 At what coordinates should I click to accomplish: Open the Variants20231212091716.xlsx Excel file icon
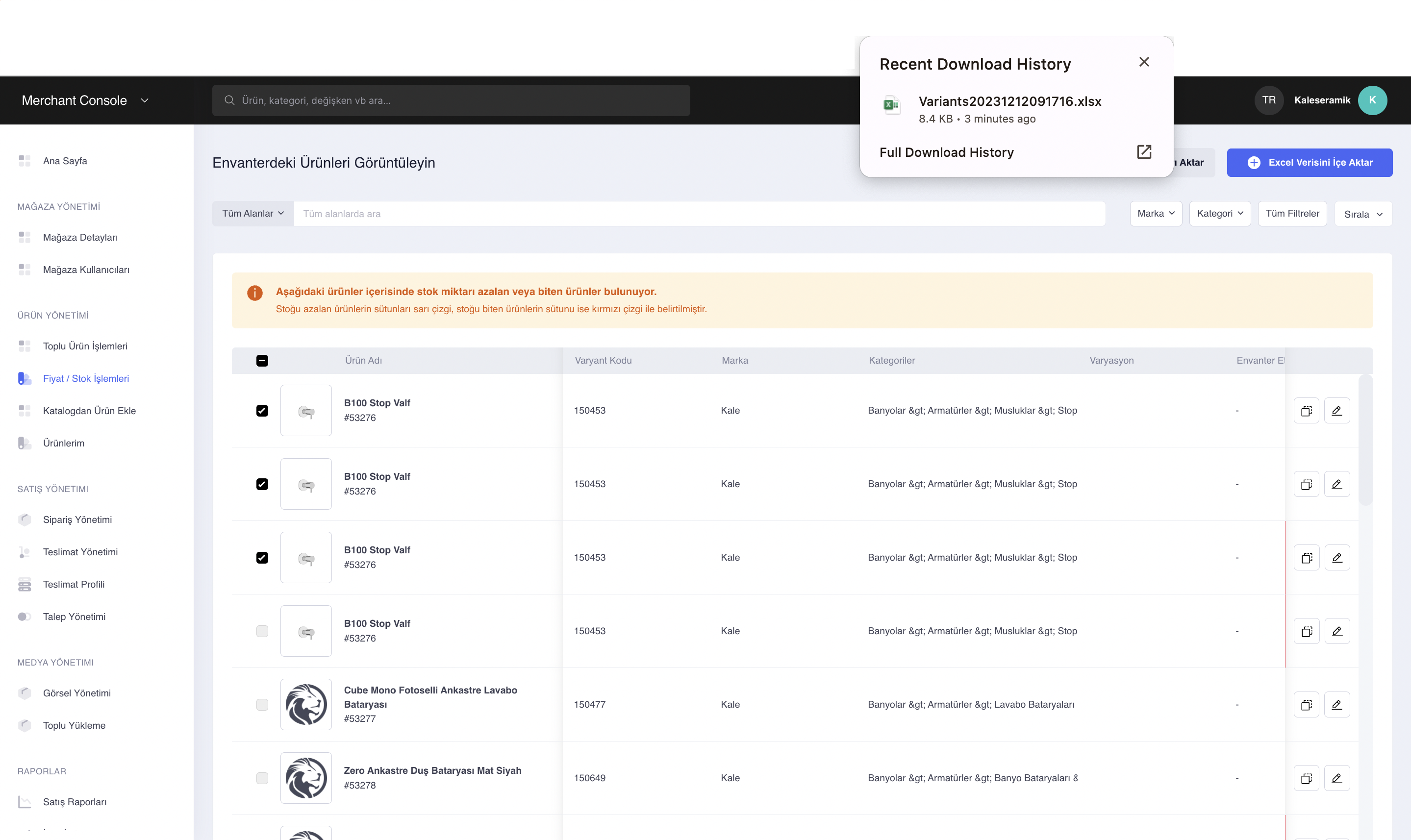[x=892, y=105]
